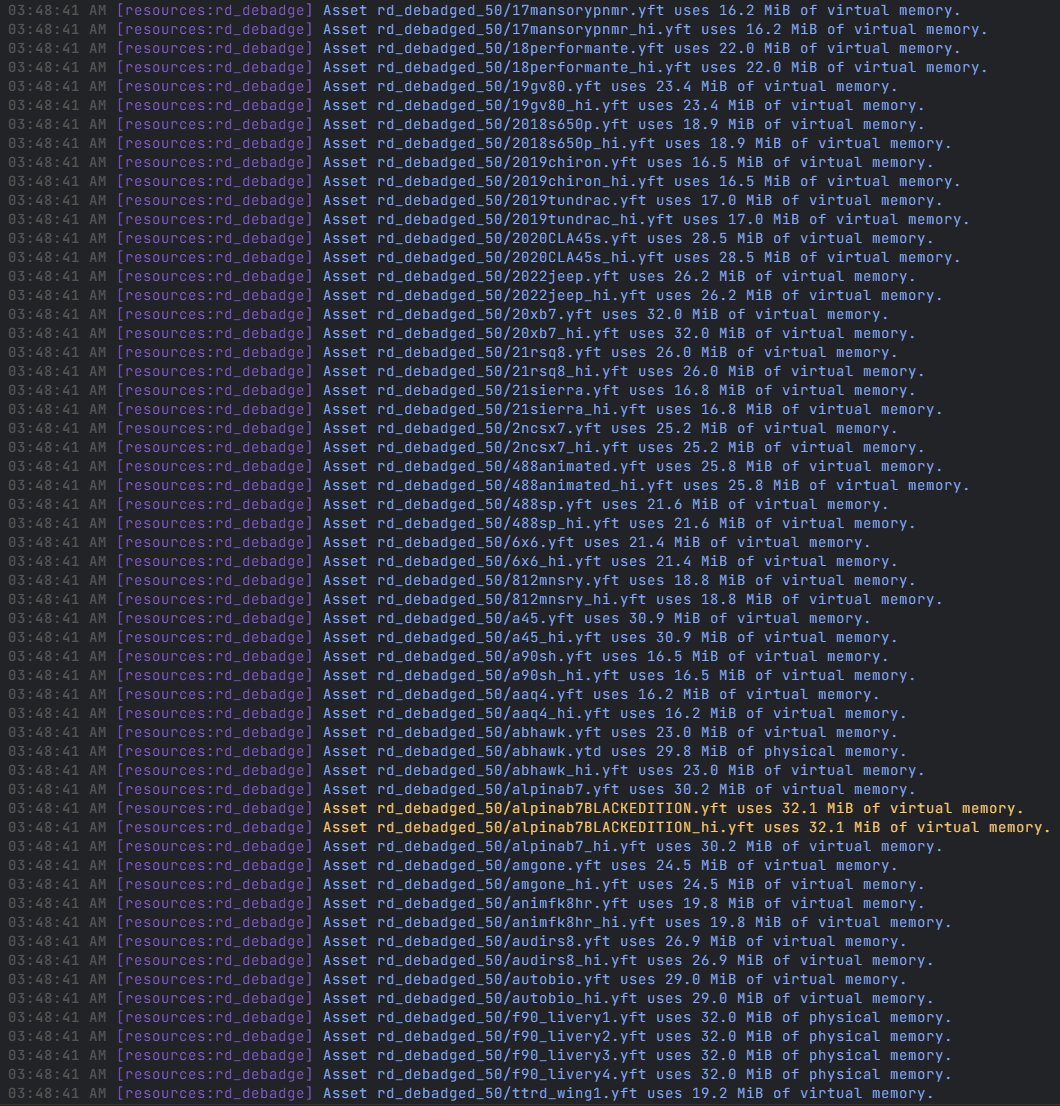The image size is (1060, 1106).
Task: Select the 2022jeep_hi.yft log line
Action: coord(631,295)
